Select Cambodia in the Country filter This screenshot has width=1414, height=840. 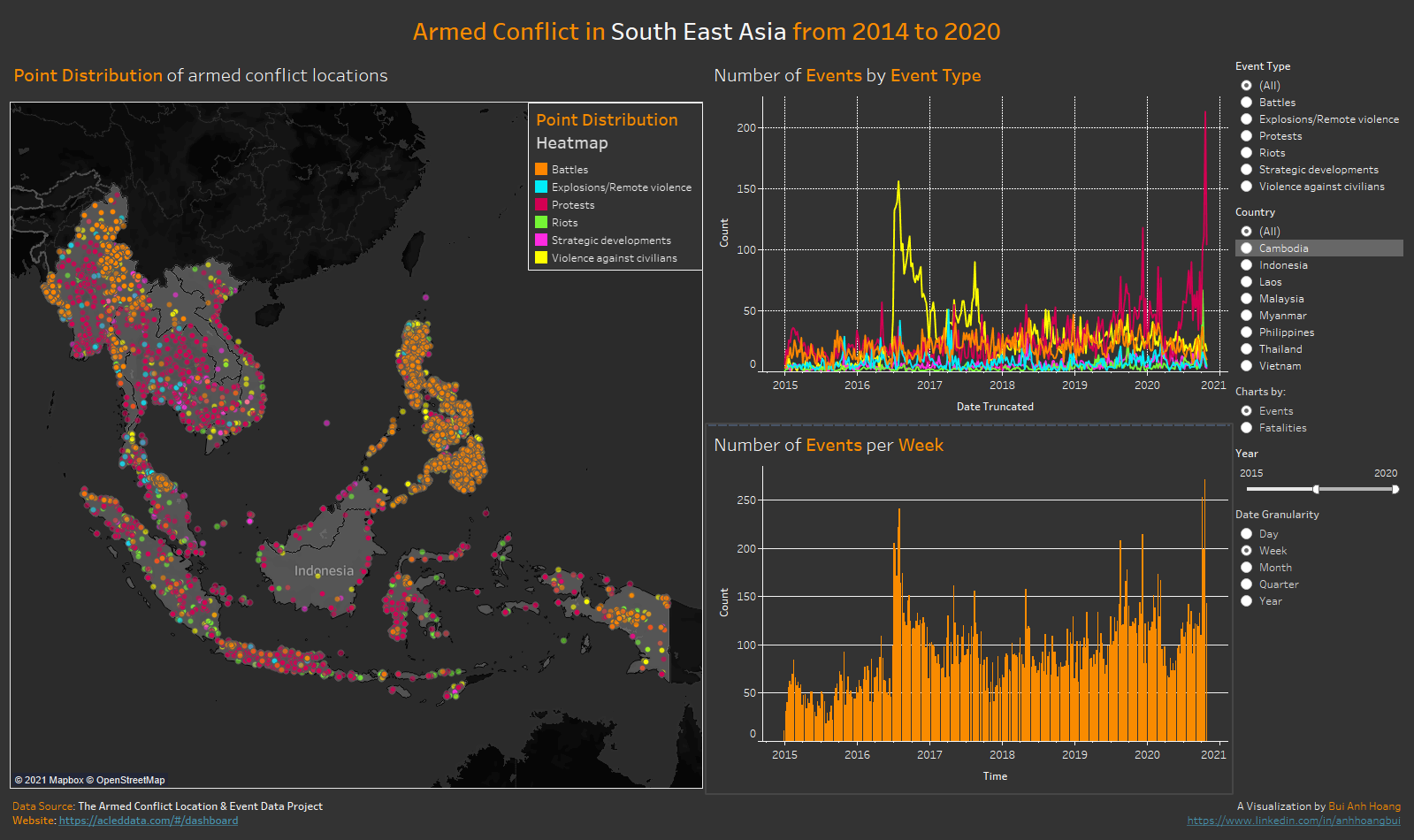(x=1246, y=248)
